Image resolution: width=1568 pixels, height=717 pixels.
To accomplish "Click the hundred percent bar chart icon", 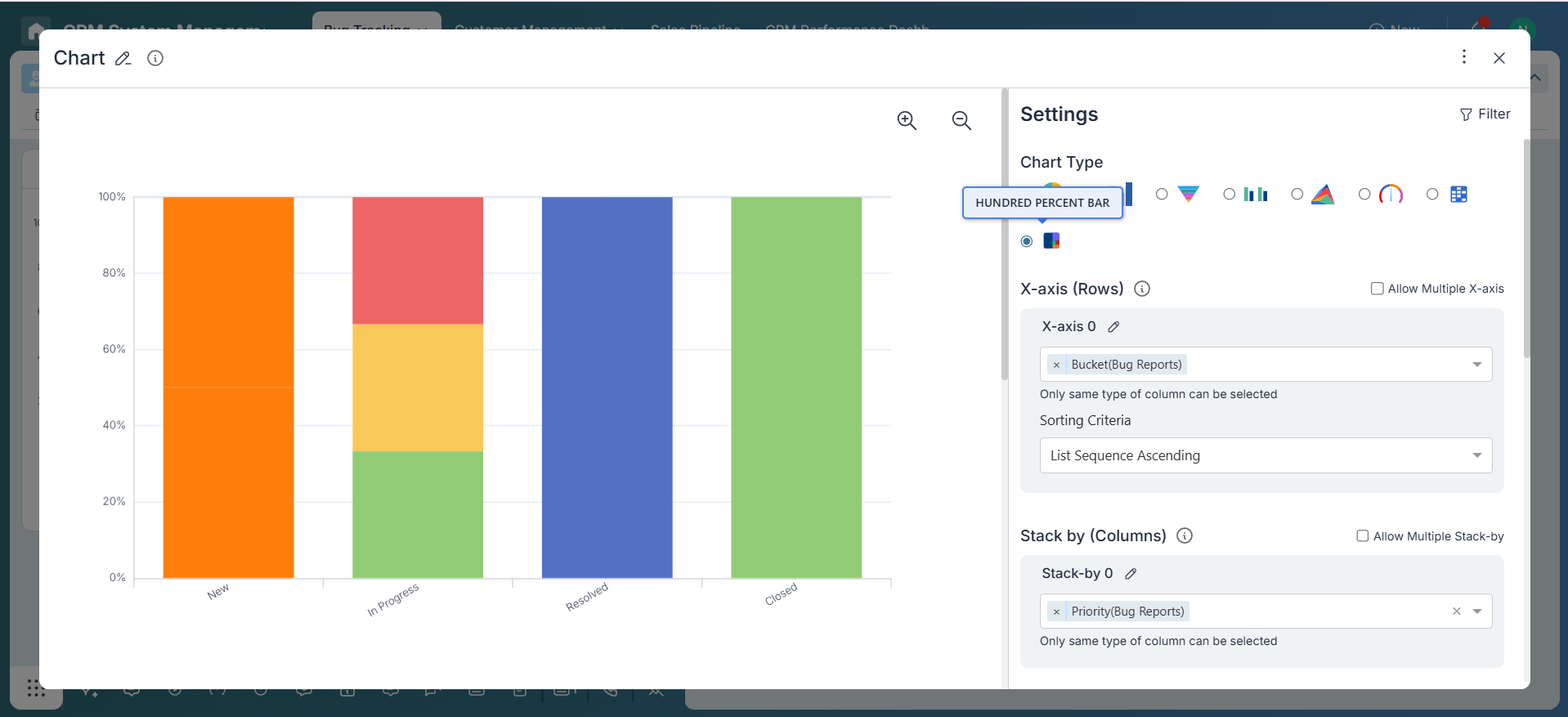I will [1051, 240].
